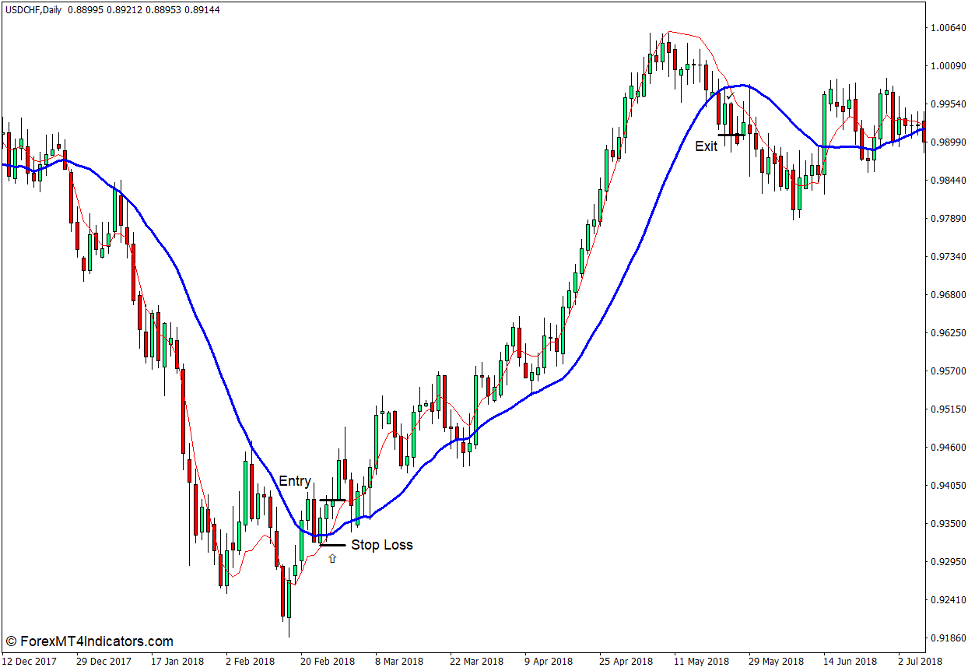Click the 12 Dec 2017 axis label
Screen dimensions: 977x672
[30, 660]
